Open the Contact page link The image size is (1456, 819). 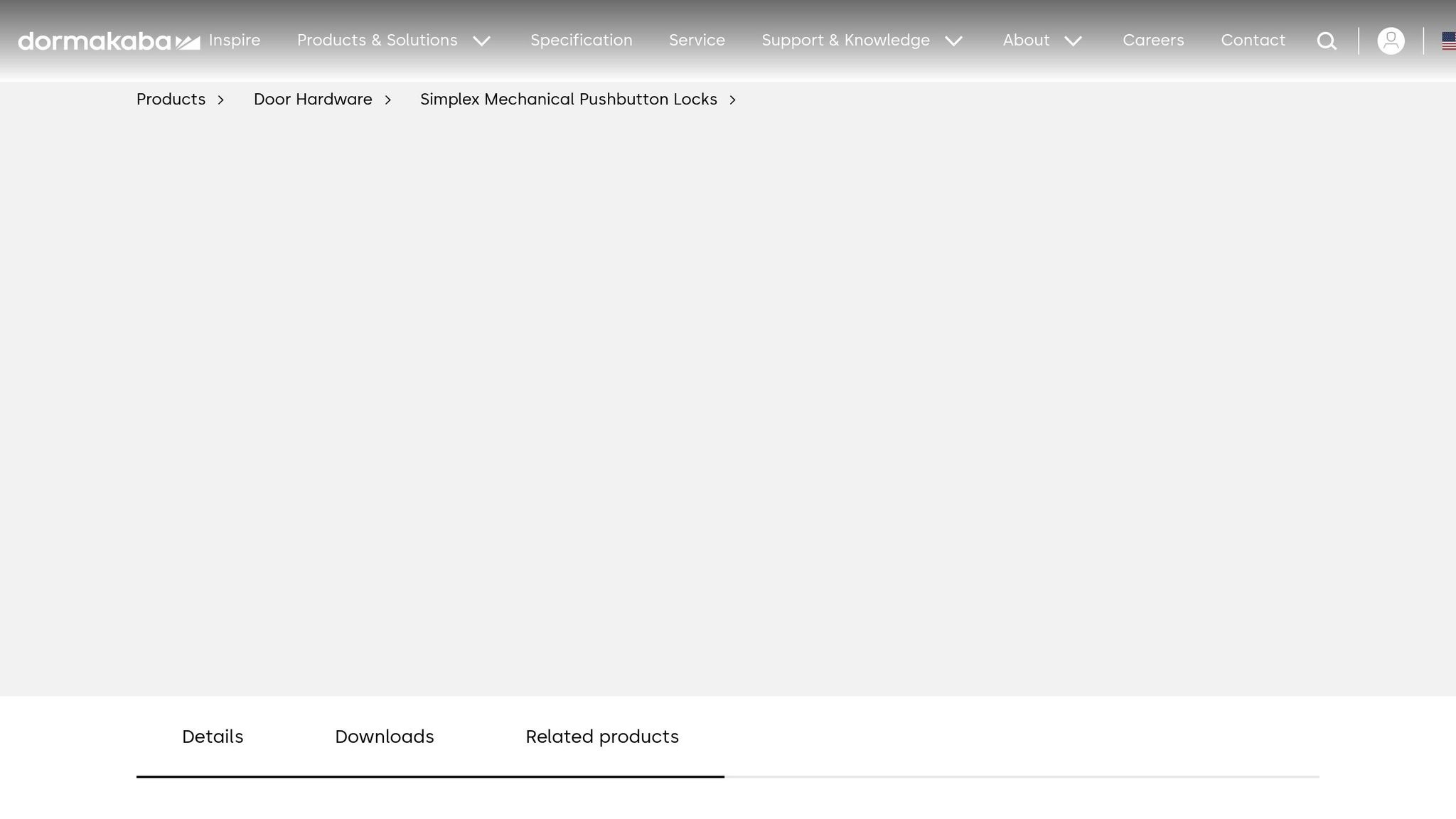[x=1253, y=41]
